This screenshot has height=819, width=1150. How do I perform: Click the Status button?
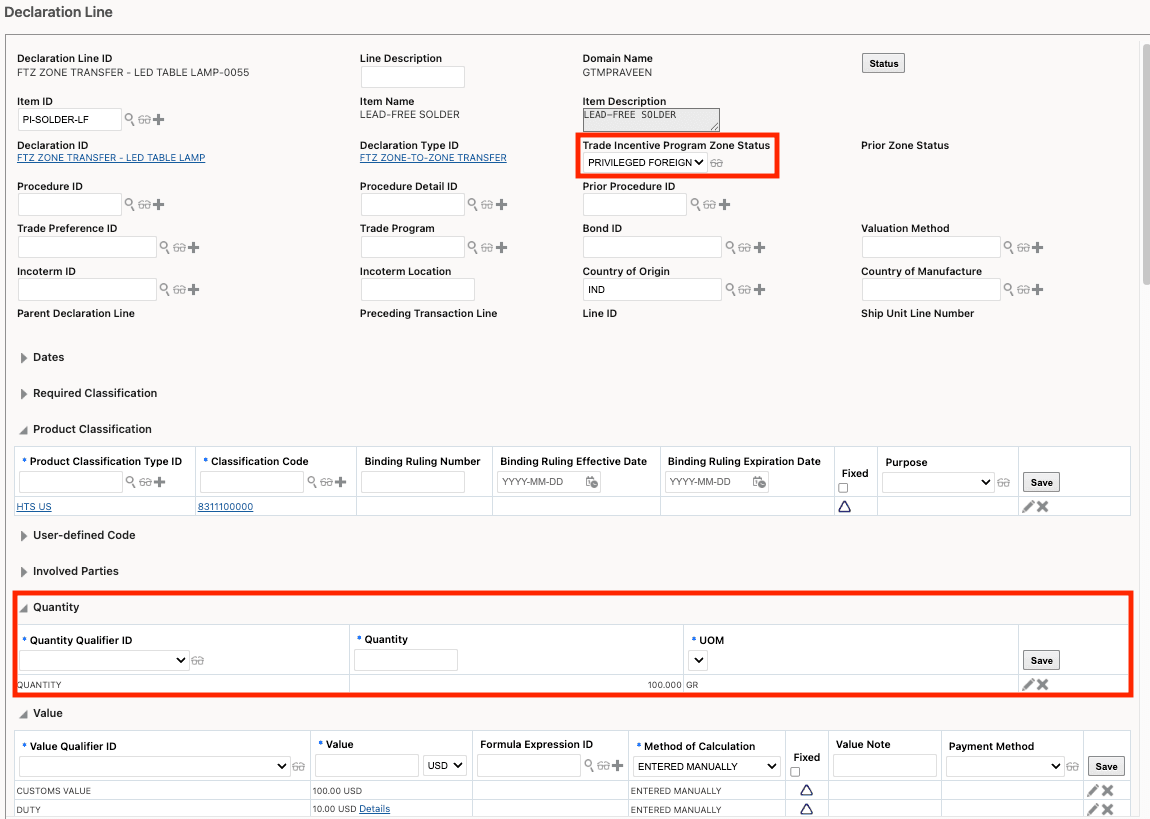883,64
